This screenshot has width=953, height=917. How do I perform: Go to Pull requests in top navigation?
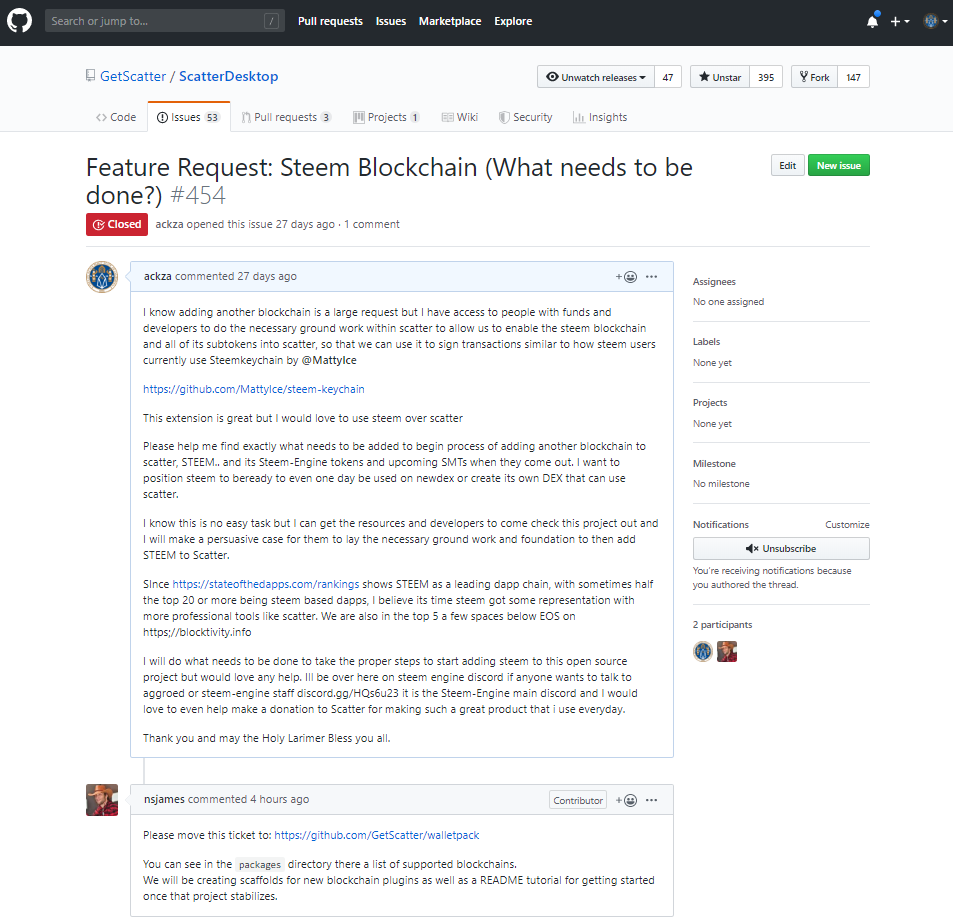pos(330,21)
